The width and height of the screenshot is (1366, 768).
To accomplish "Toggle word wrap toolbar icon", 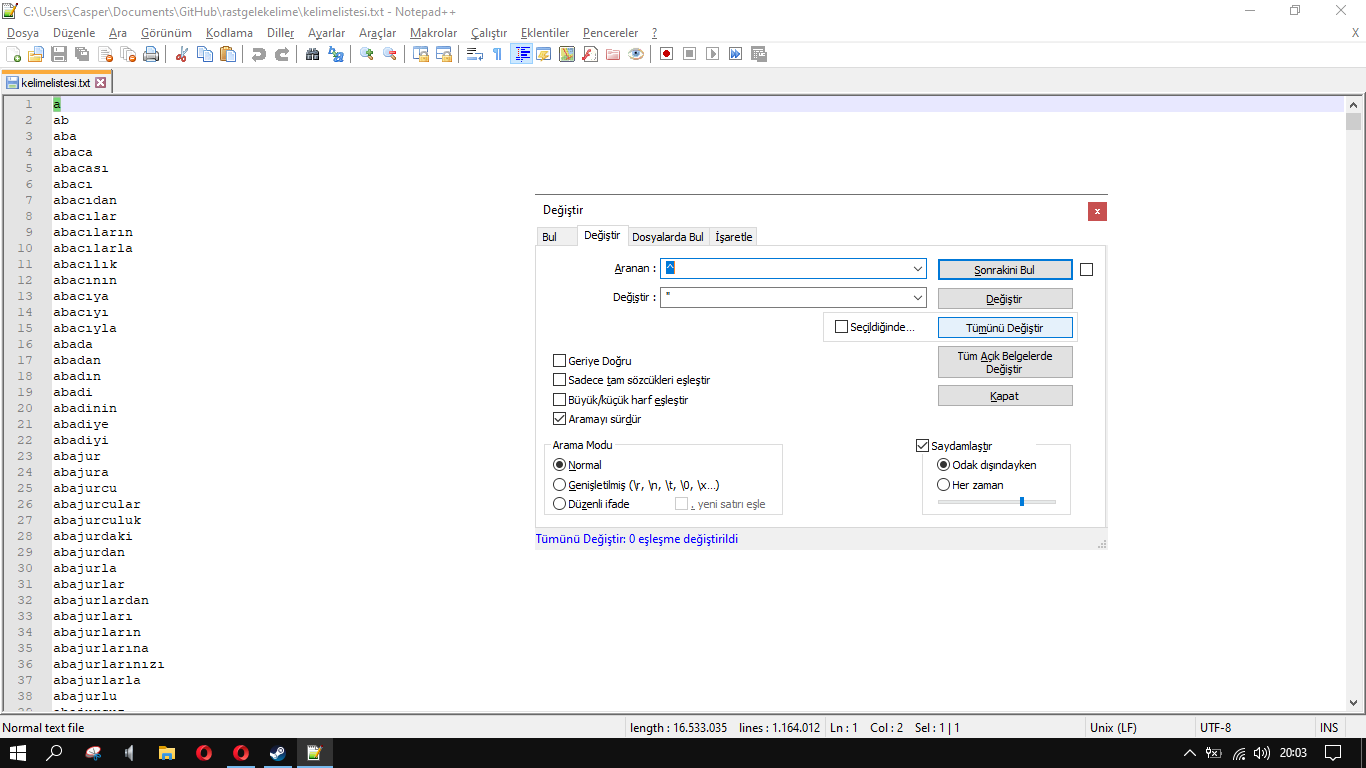I will [x=475, y=54].
